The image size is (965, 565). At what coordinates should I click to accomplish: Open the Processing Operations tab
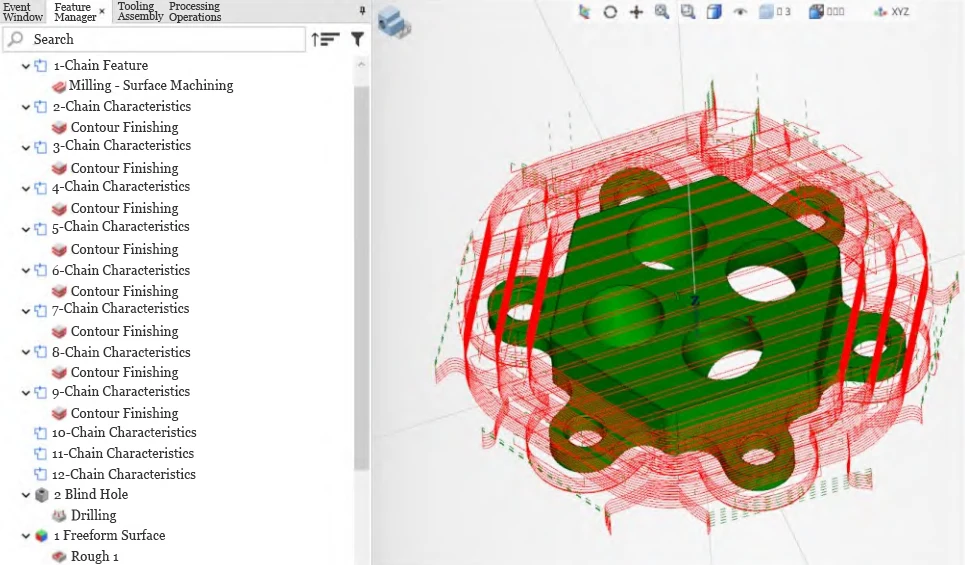click(194, 11)
